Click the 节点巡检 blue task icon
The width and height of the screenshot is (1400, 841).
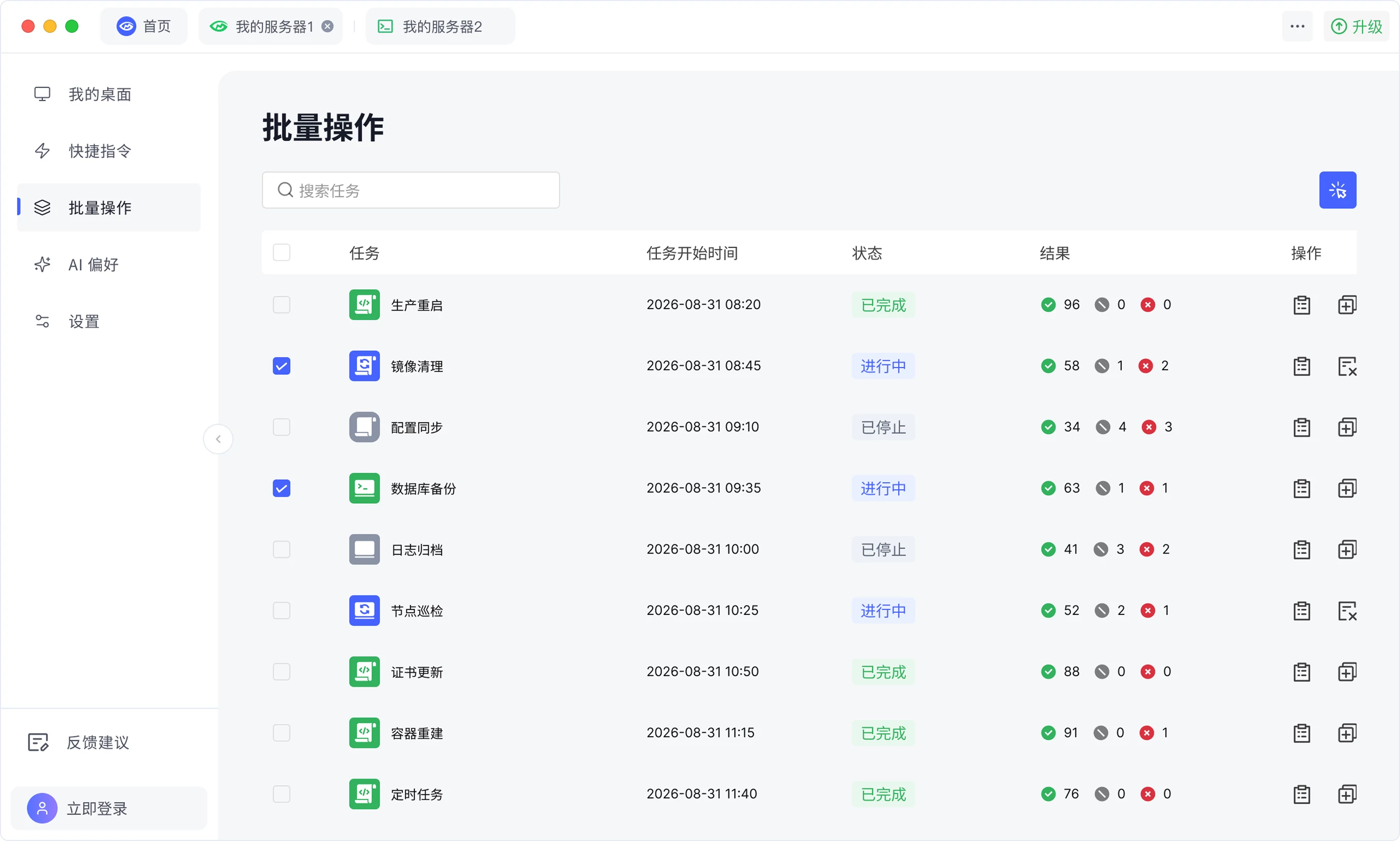(x=364, y=611)
